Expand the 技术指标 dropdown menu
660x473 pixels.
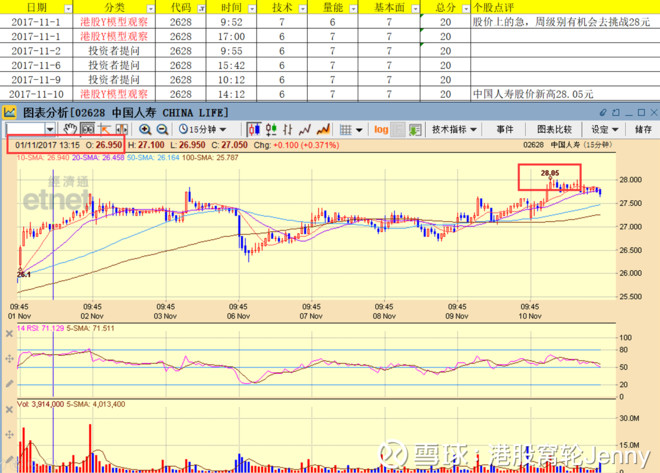tap(454, 129)
